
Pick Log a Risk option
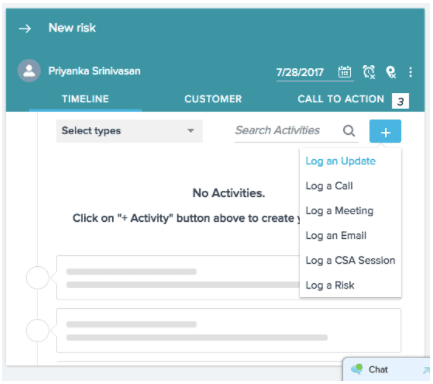tap(330, 285)
